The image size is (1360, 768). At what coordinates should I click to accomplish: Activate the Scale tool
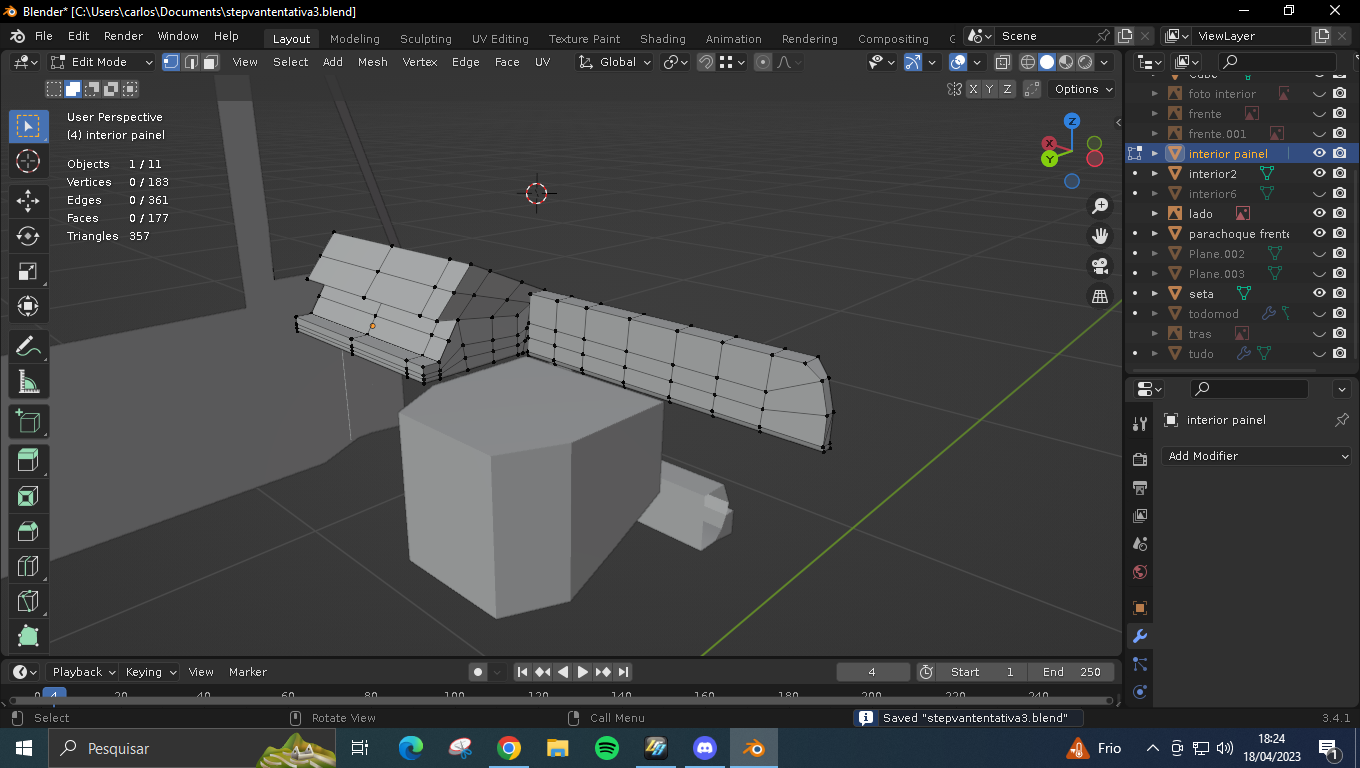click(28, 272)
